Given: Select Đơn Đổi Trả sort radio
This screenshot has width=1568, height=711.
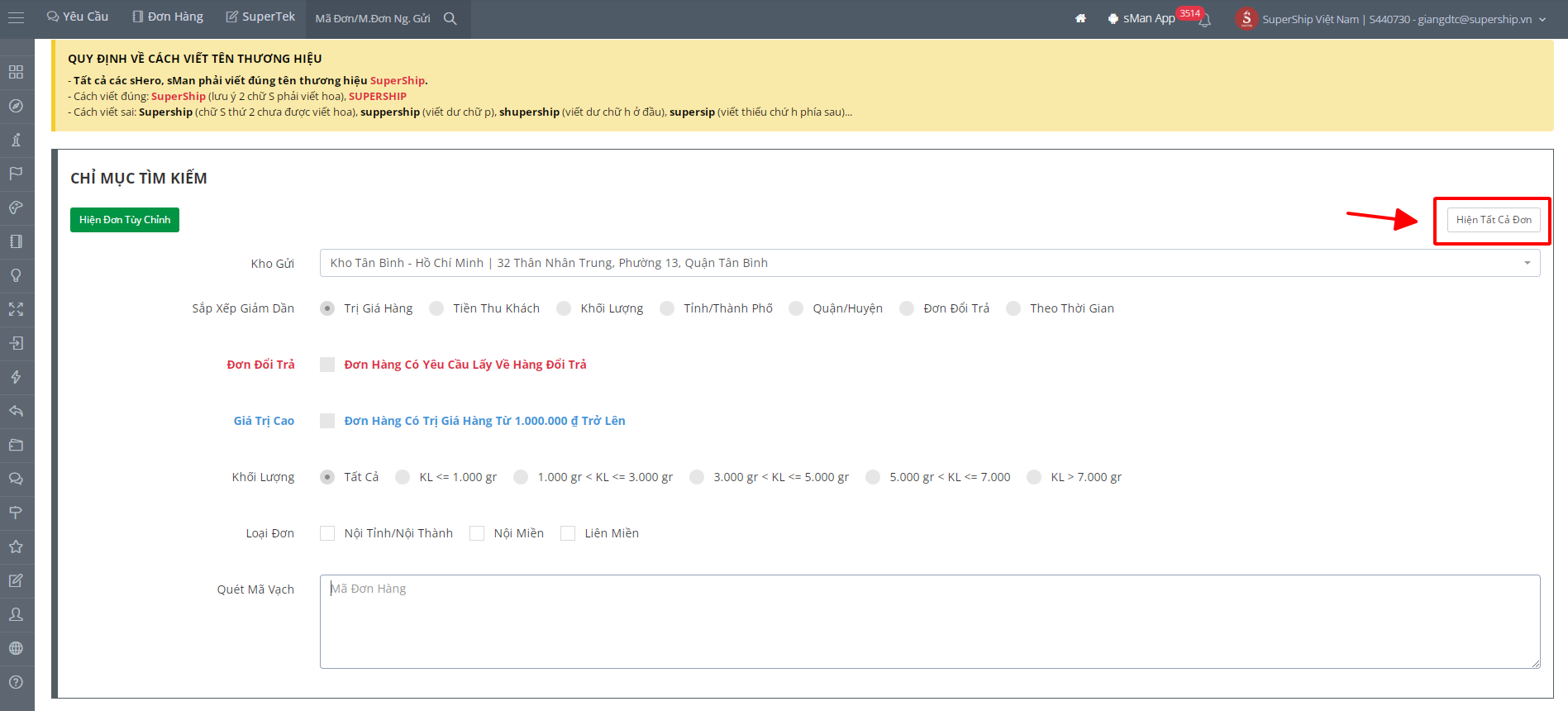Looking at the screenshot, I should point(907,308).
